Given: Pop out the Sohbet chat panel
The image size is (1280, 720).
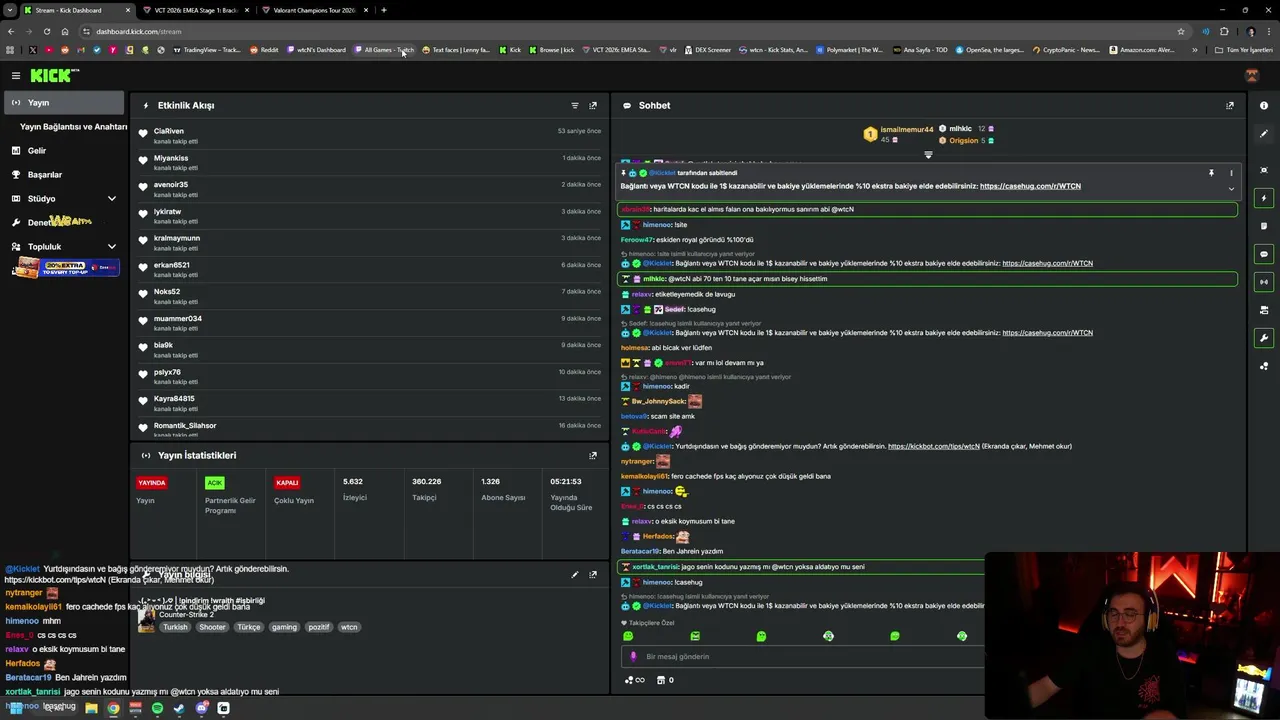Looking at the screenshot, I should click(1230, 105).
